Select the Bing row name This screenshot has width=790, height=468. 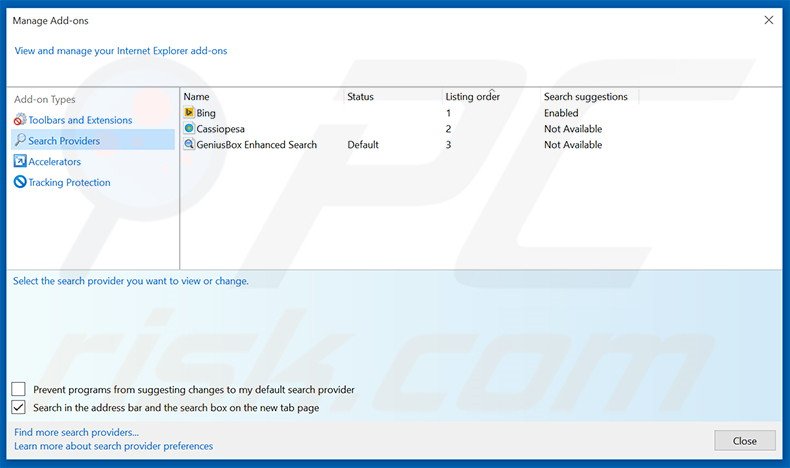pos(206,113)
